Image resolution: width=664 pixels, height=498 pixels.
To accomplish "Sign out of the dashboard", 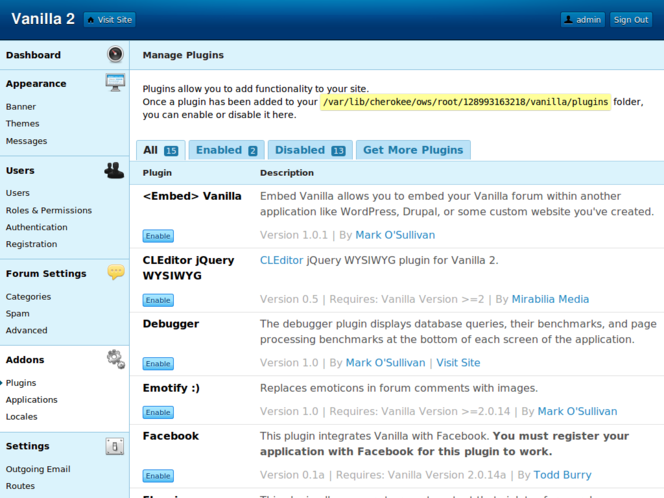I will [x=631, y=19].
